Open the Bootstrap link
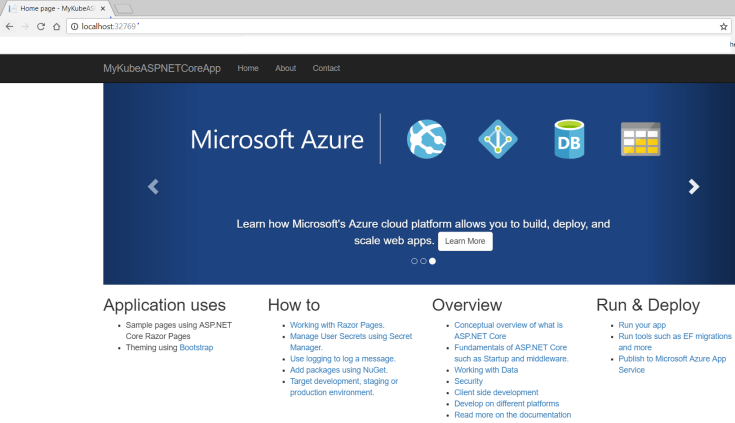 196,347
